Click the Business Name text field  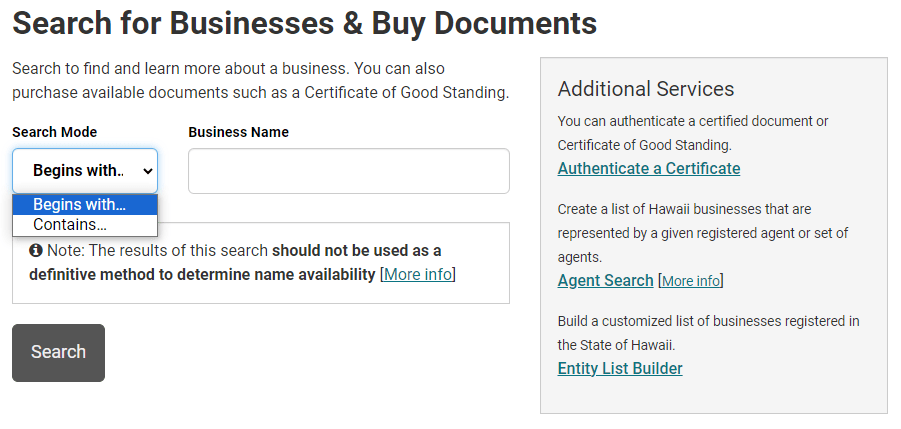[348, 171]
